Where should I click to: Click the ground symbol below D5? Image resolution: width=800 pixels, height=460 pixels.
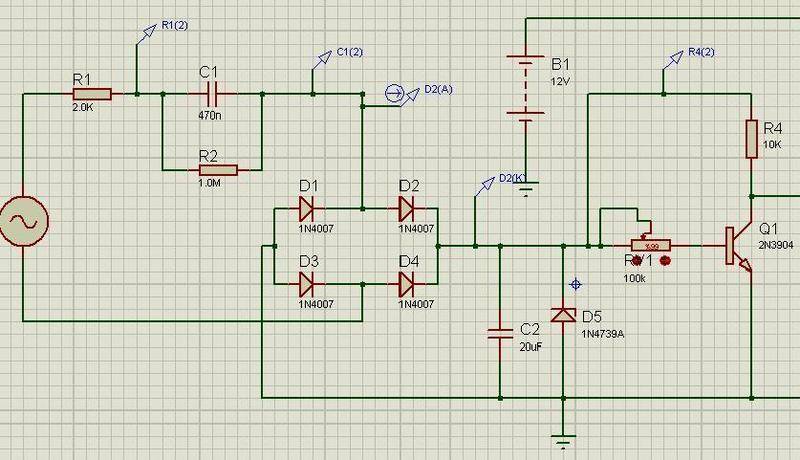point(563,442)
